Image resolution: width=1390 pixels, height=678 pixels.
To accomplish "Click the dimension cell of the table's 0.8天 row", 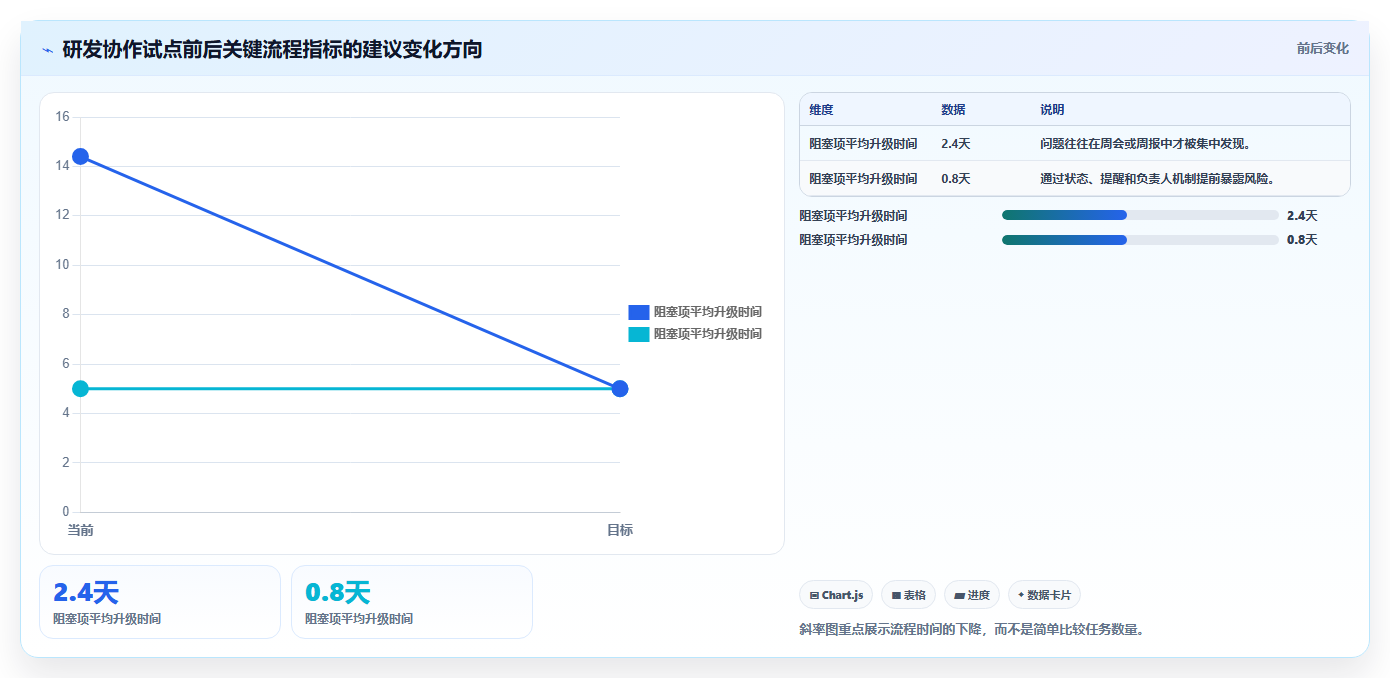I will click(x=863, y=179).
